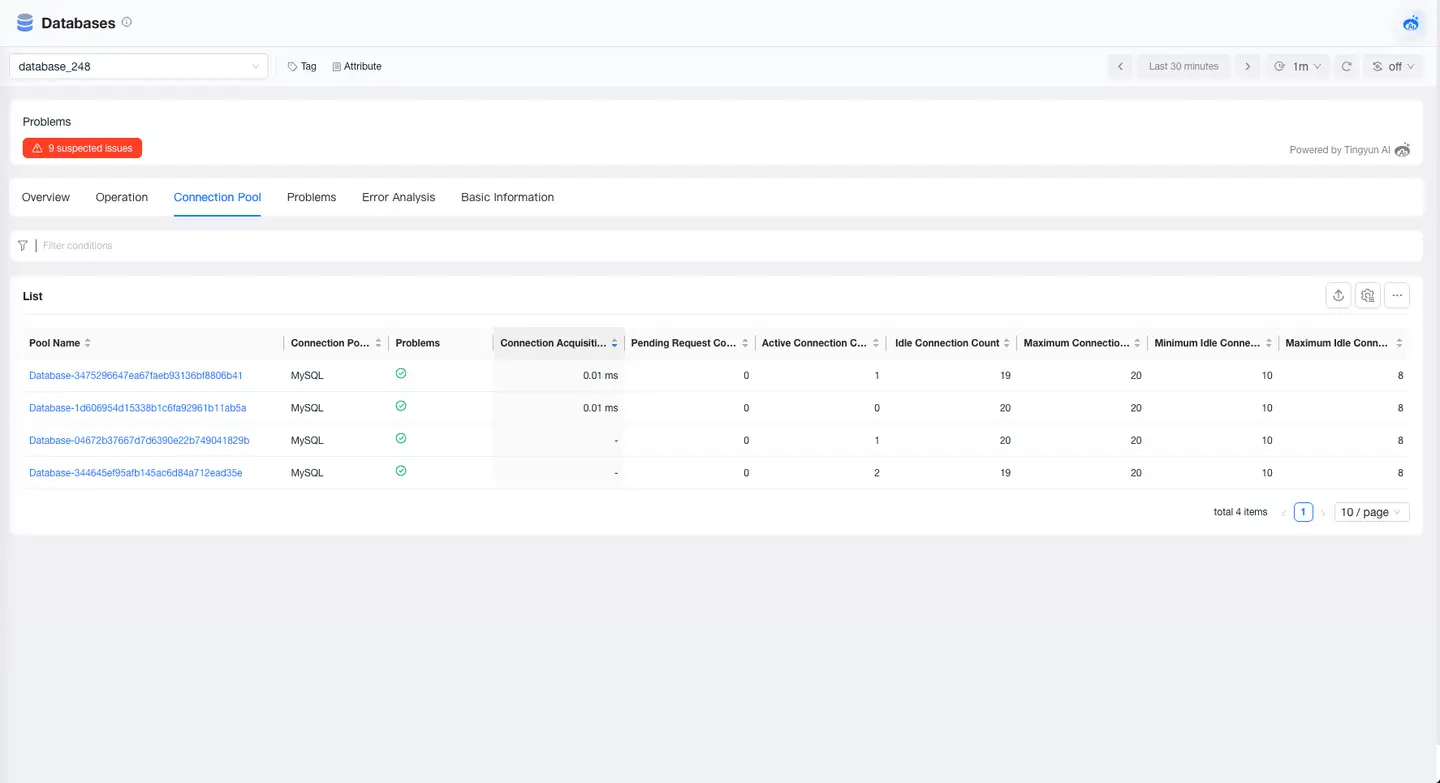Click the Databases logo icon
This screenshot has width=1440, height=783.
(24, 22)
